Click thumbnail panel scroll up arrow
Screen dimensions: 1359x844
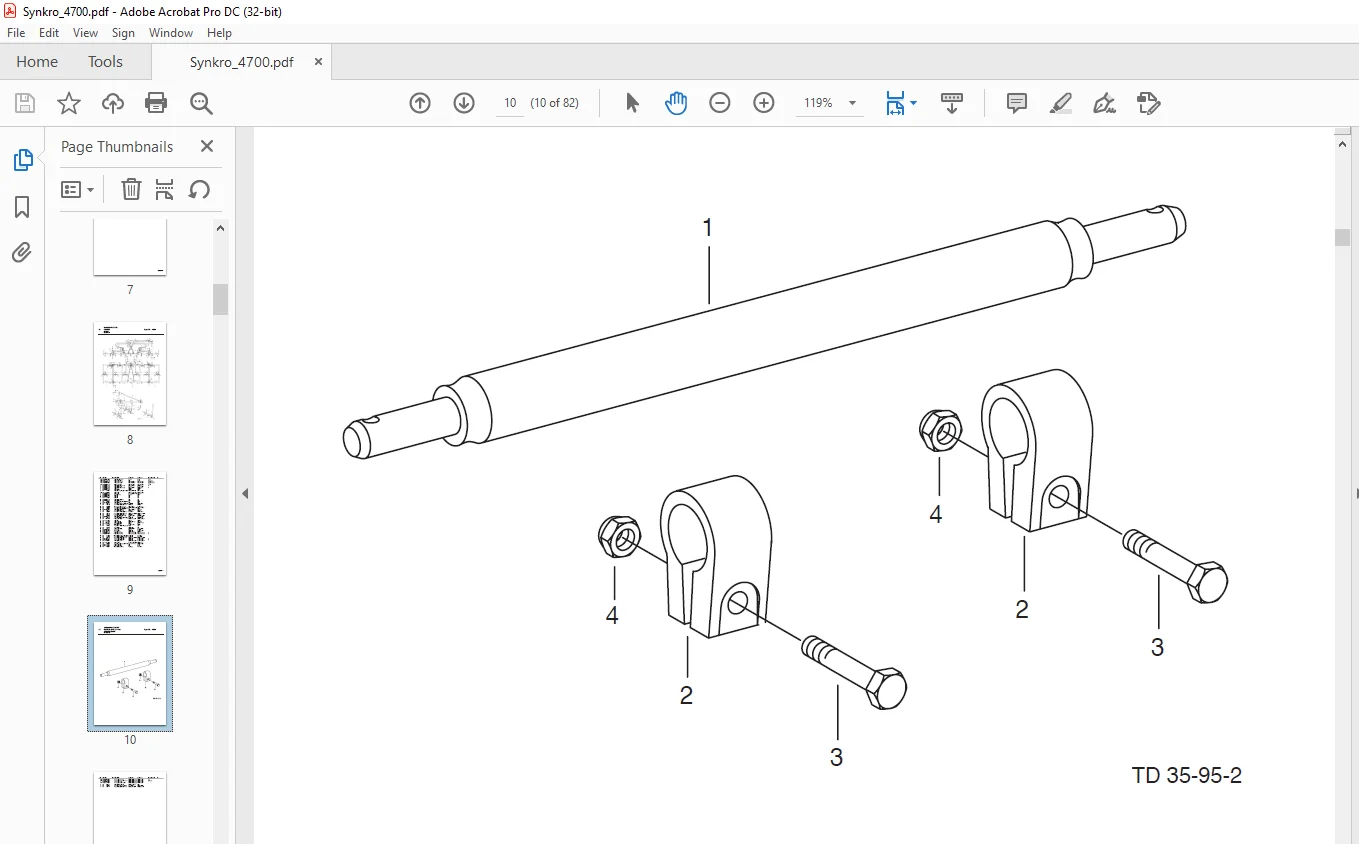(221, 228)
